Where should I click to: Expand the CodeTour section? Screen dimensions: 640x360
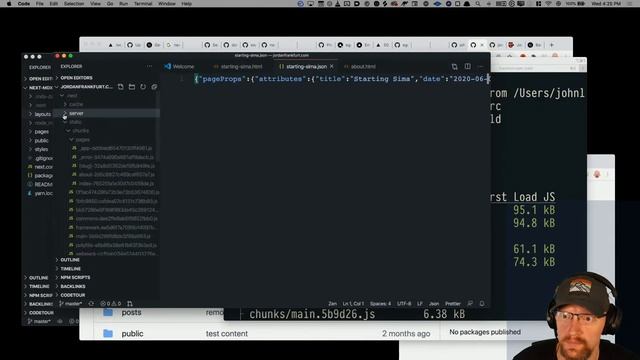(x=73, y=295)
